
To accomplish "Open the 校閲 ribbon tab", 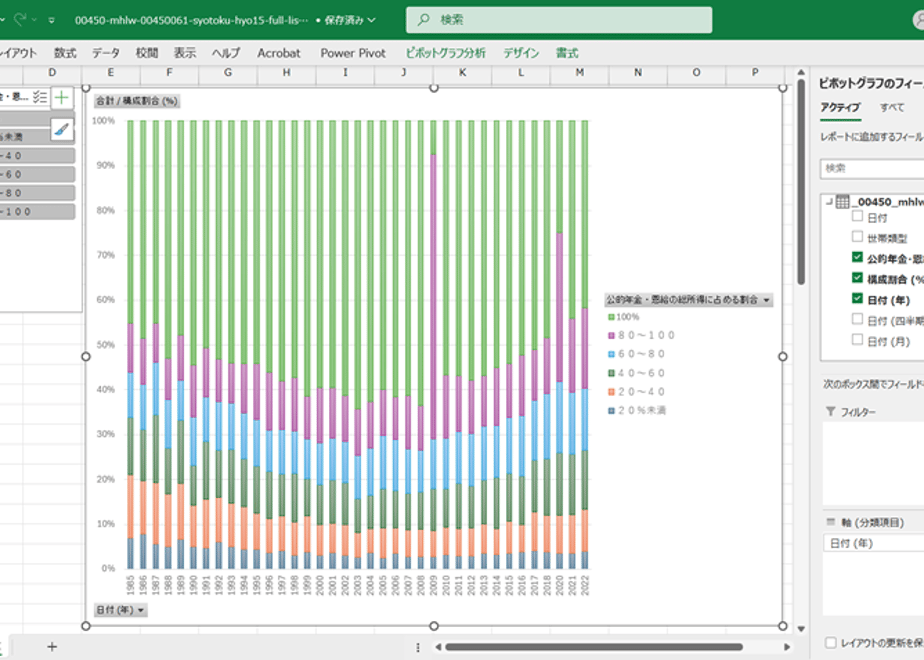I will [147, 53].
